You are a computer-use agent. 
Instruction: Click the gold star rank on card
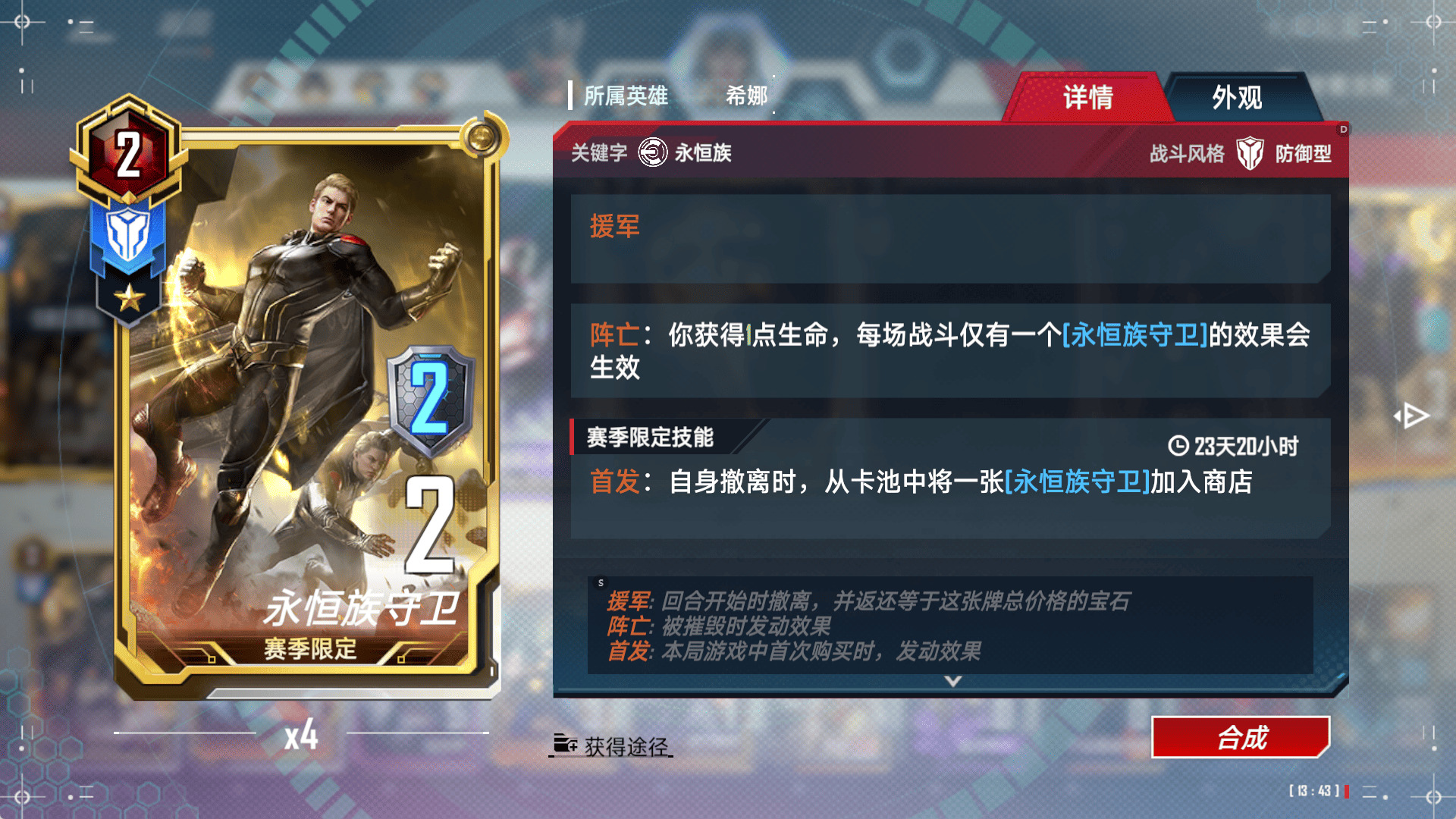[129, 298]
